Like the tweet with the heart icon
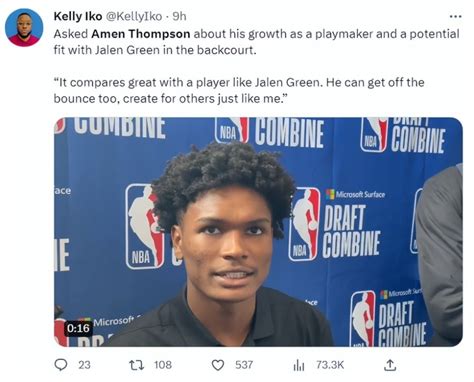This screenshot has width=474, height=382. click(218, 365)
